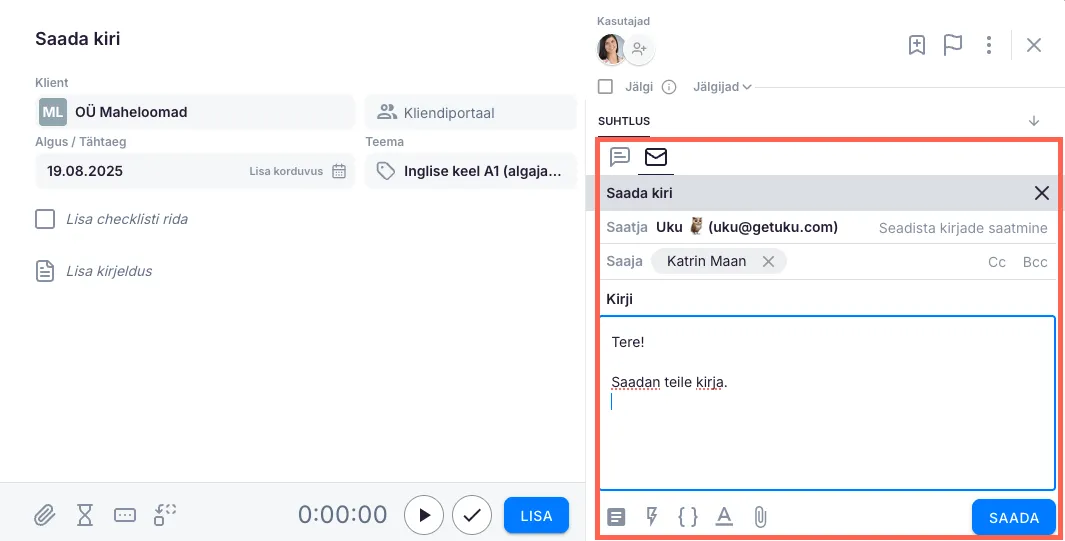Click the SAADA send button
Image resolution: width=1065 pixels, height=541 pixels.
point(1013,517)
